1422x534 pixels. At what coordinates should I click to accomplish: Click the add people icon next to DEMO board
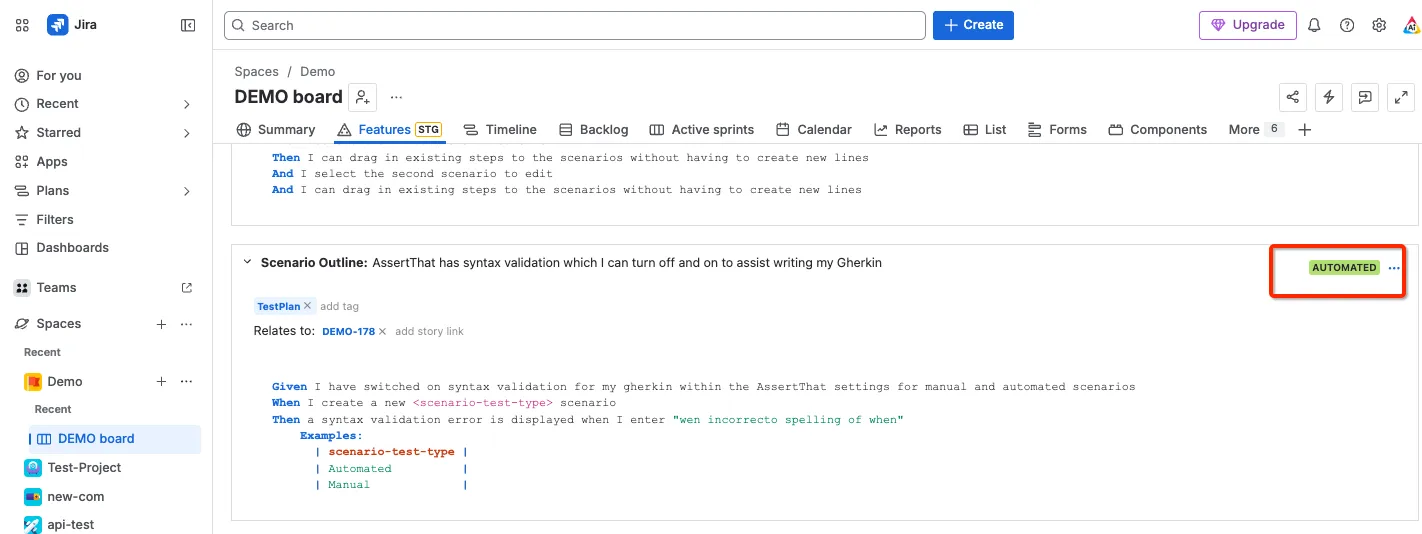(x=363, y=97)
